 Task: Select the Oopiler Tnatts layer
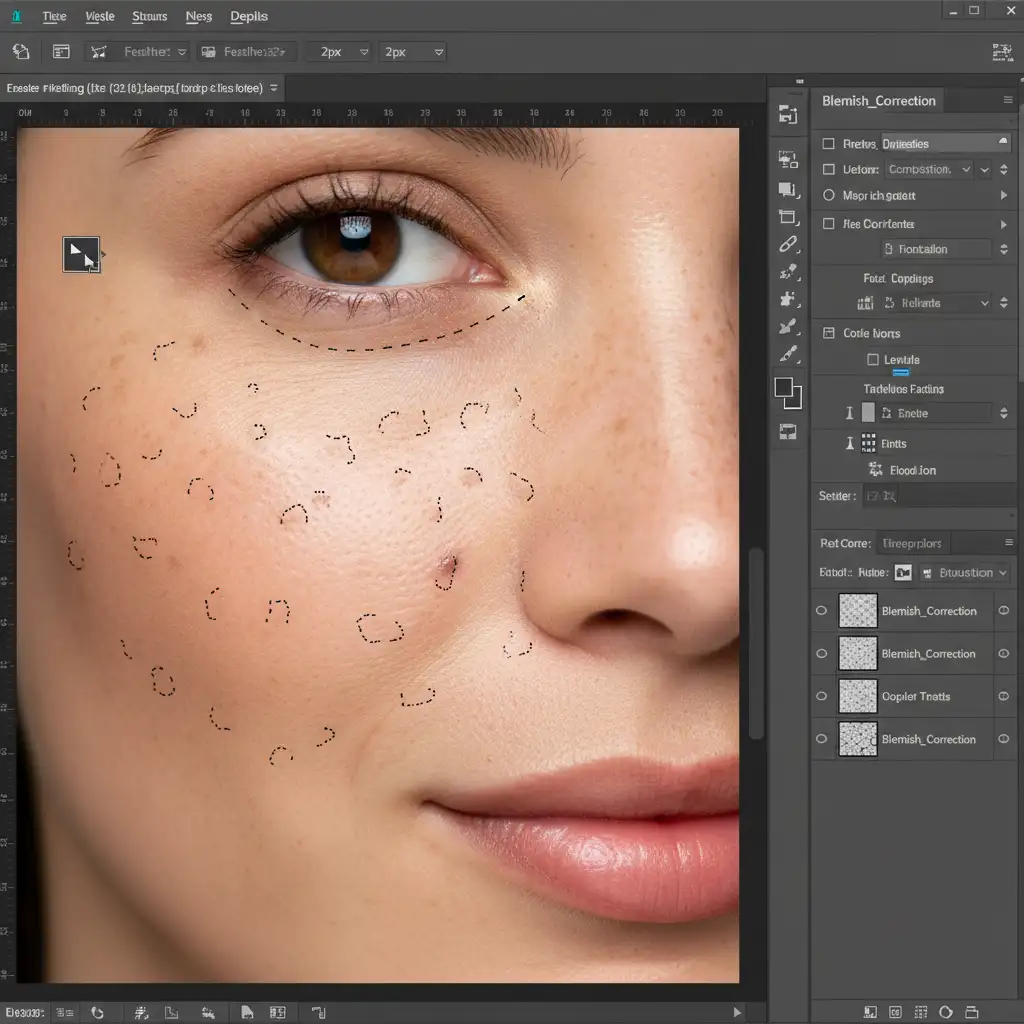[x=915, y=696]
